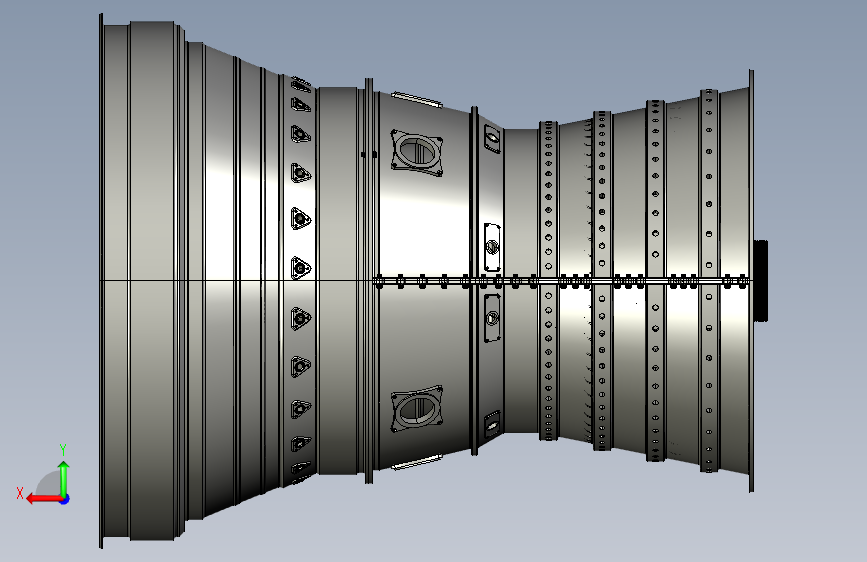Select the lower square flanged port on casing
The width and height of the screenshot is (867, 562).
click(417, 409)
